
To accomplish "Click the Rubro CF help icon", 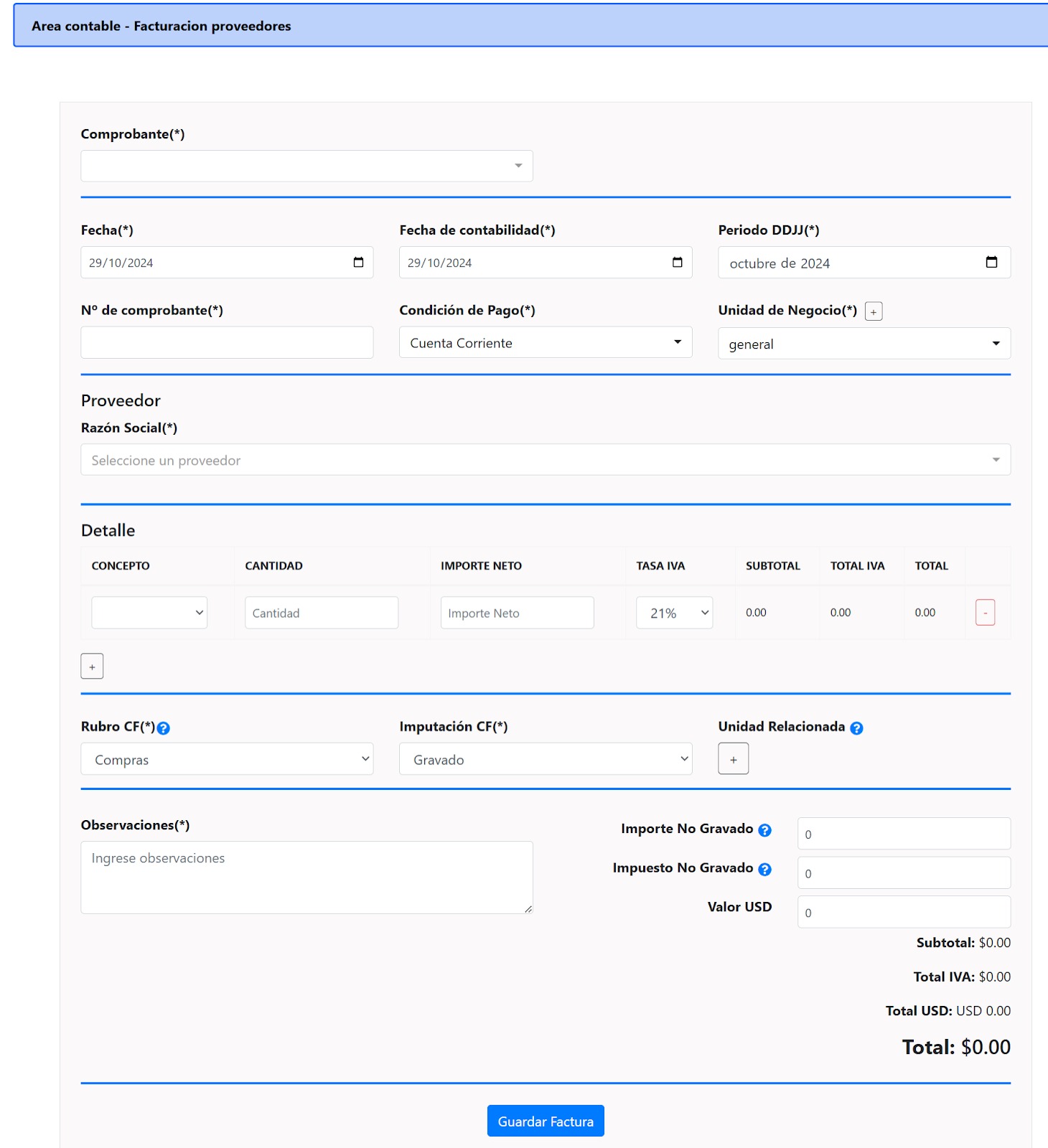I will point(163,728).
